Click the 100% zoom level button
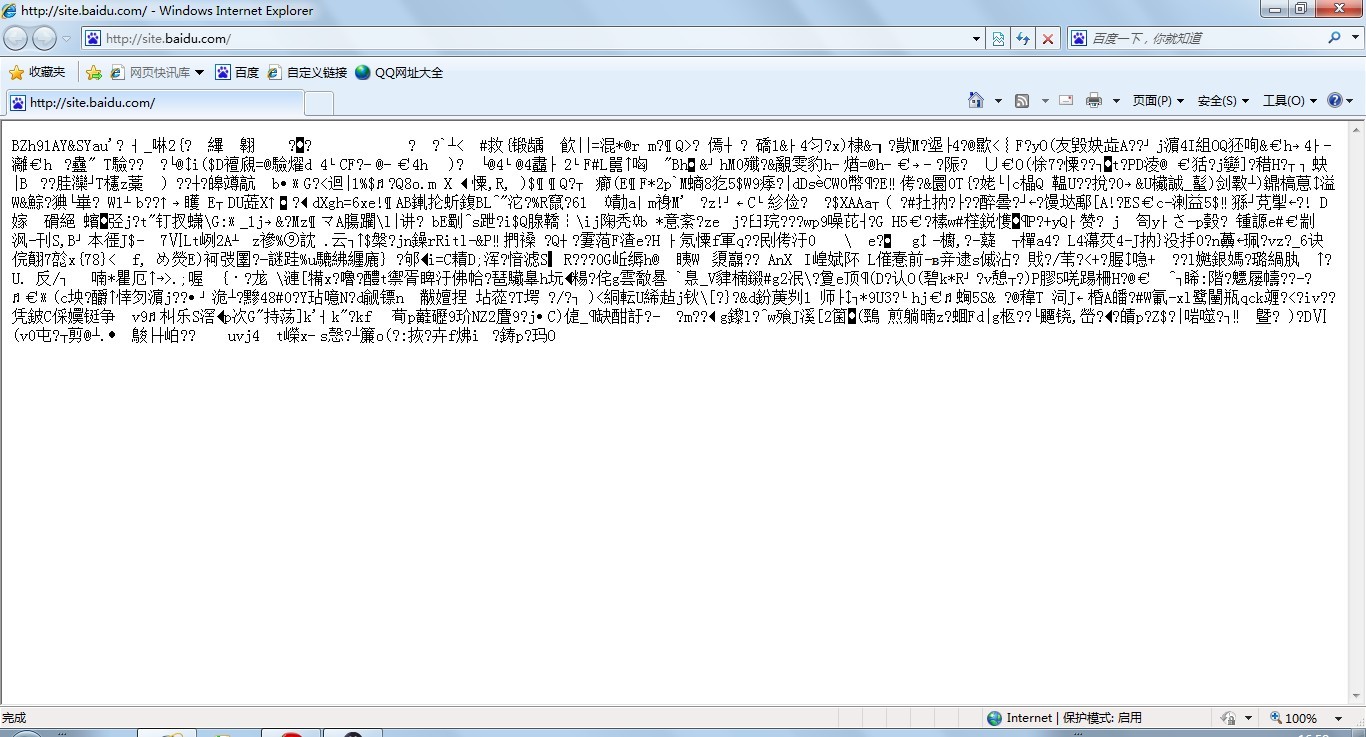 1292,718
